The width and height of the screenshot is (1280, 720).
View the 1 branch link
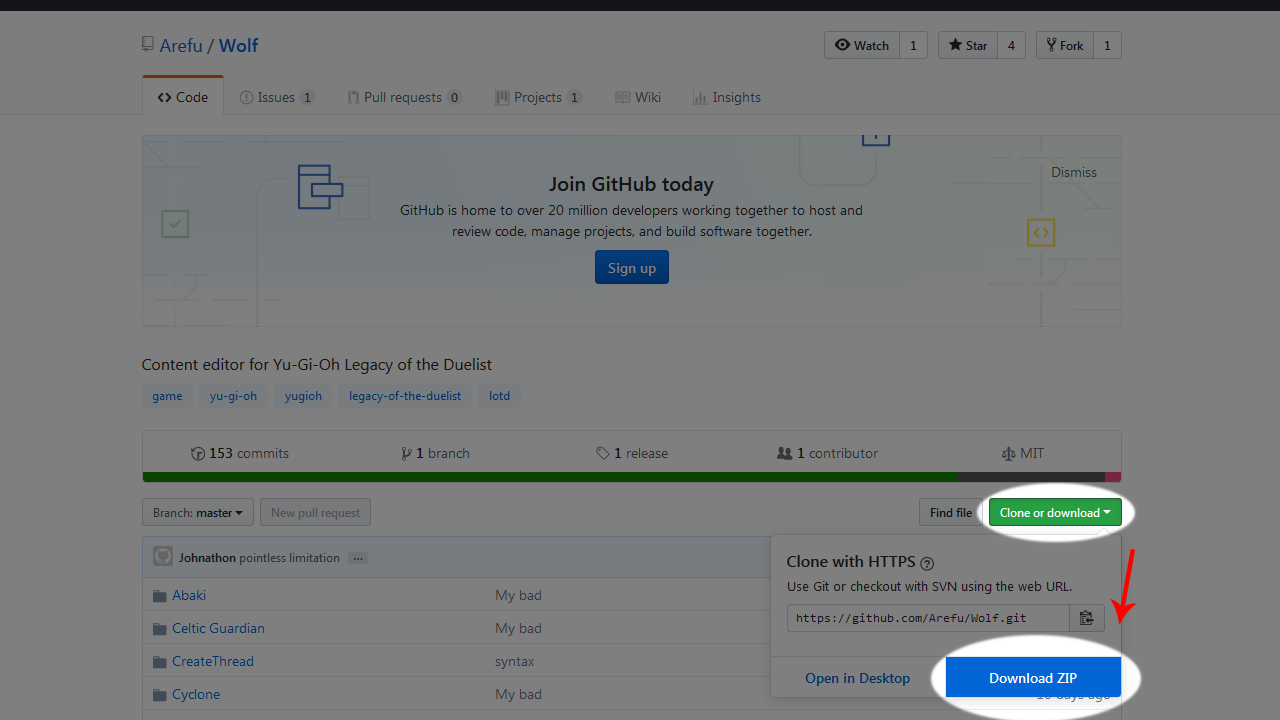click(x=435, y=453)
